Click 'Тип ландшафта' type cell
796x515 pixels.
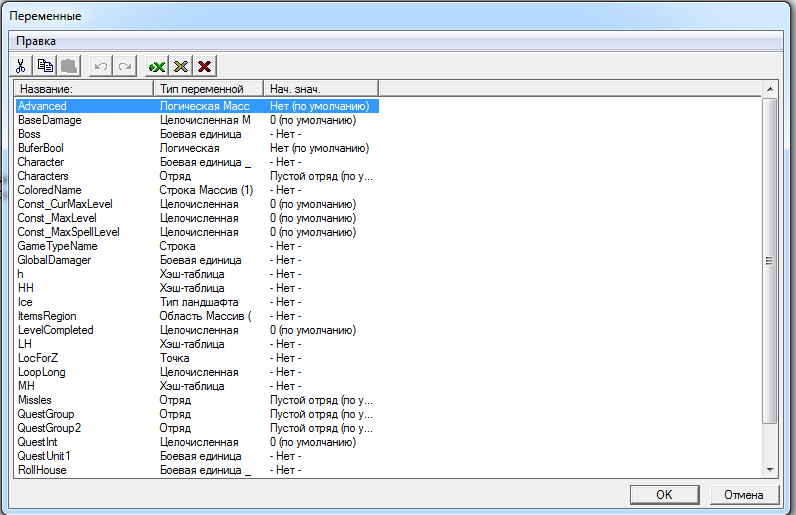pyautogui.click(x=198, y=302)
